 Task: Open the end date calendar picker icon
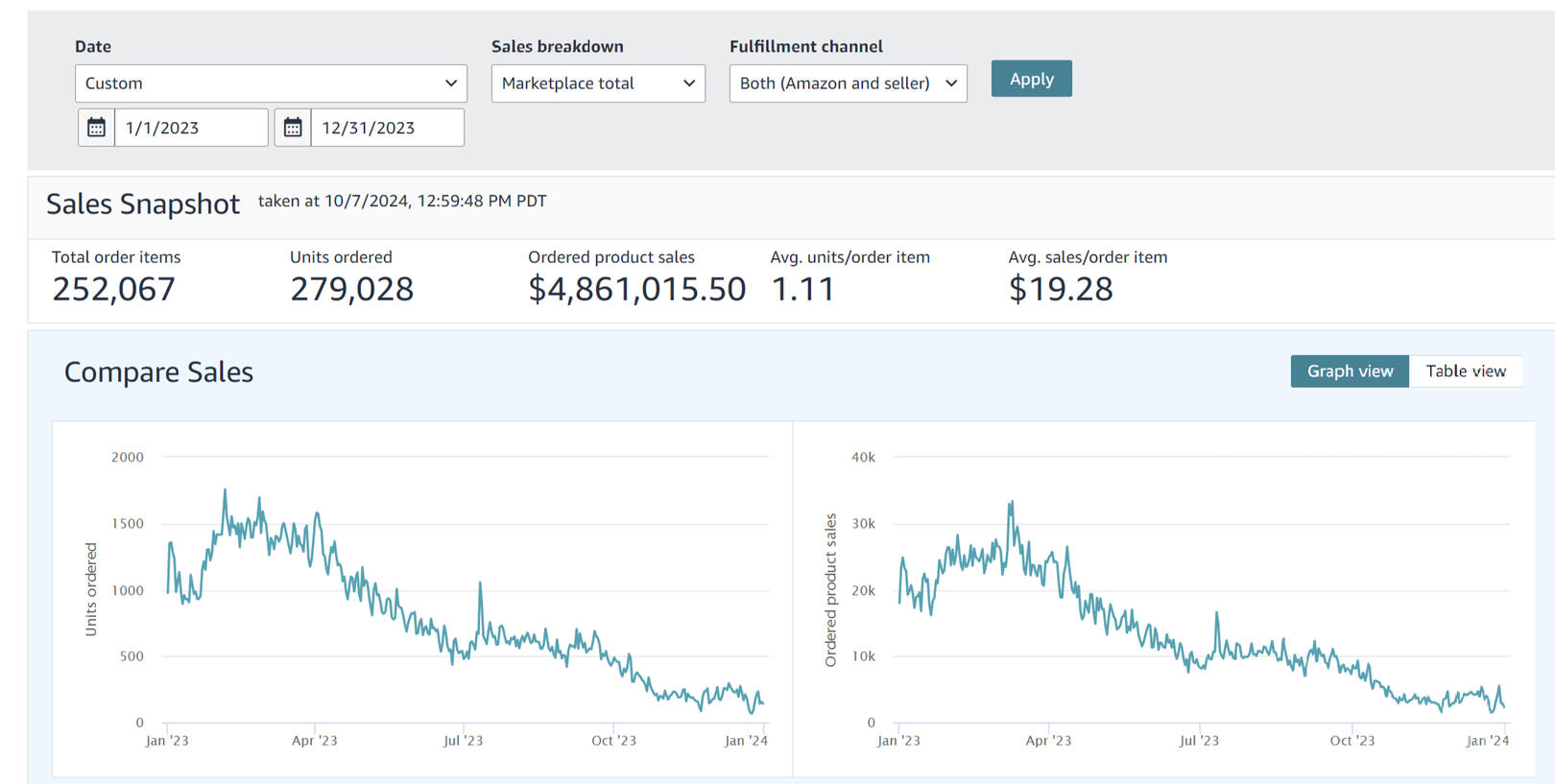293,128
